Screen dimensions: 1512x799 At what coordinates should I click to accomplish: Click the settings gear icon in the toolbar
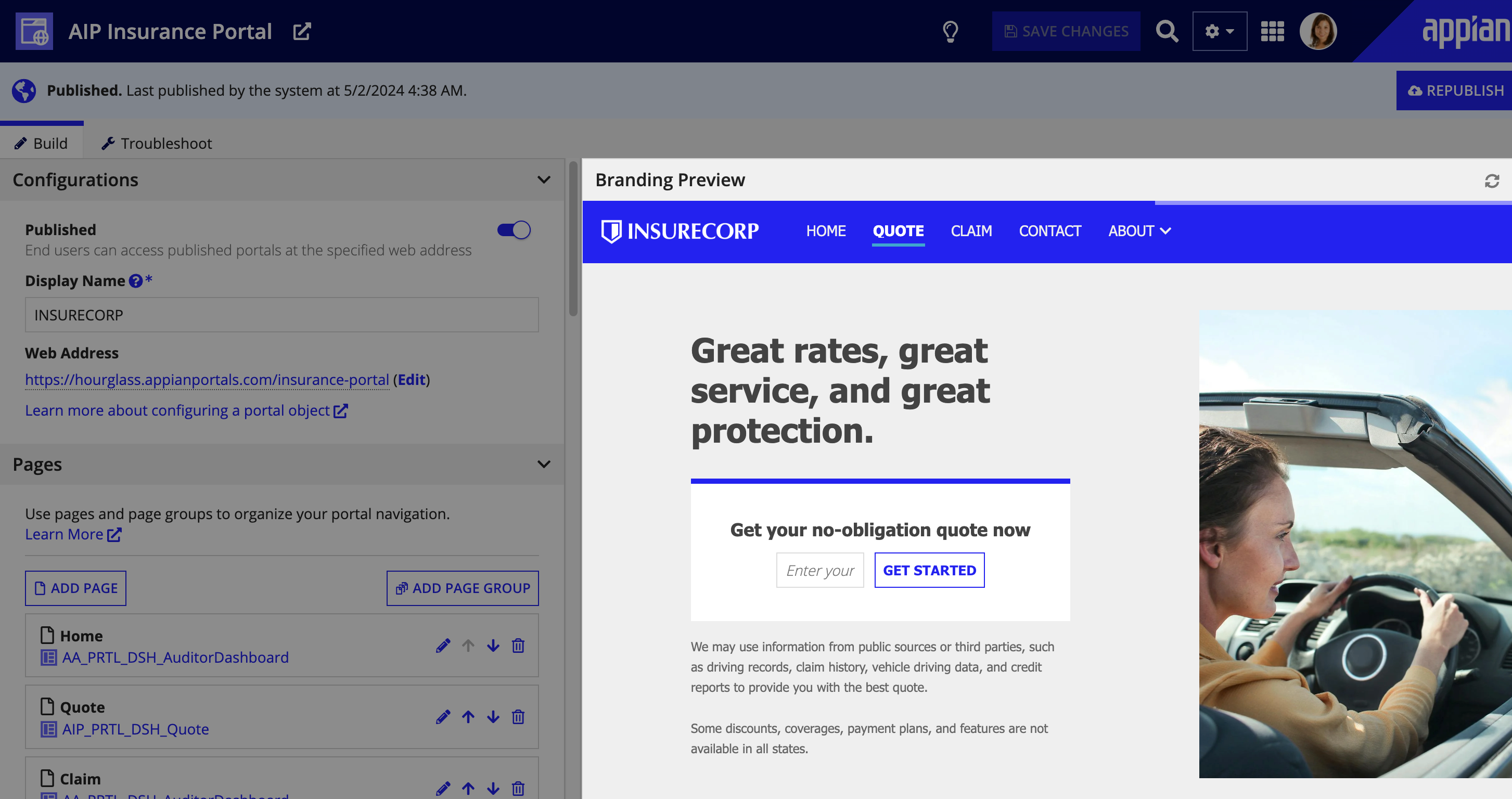[1219, 31]
